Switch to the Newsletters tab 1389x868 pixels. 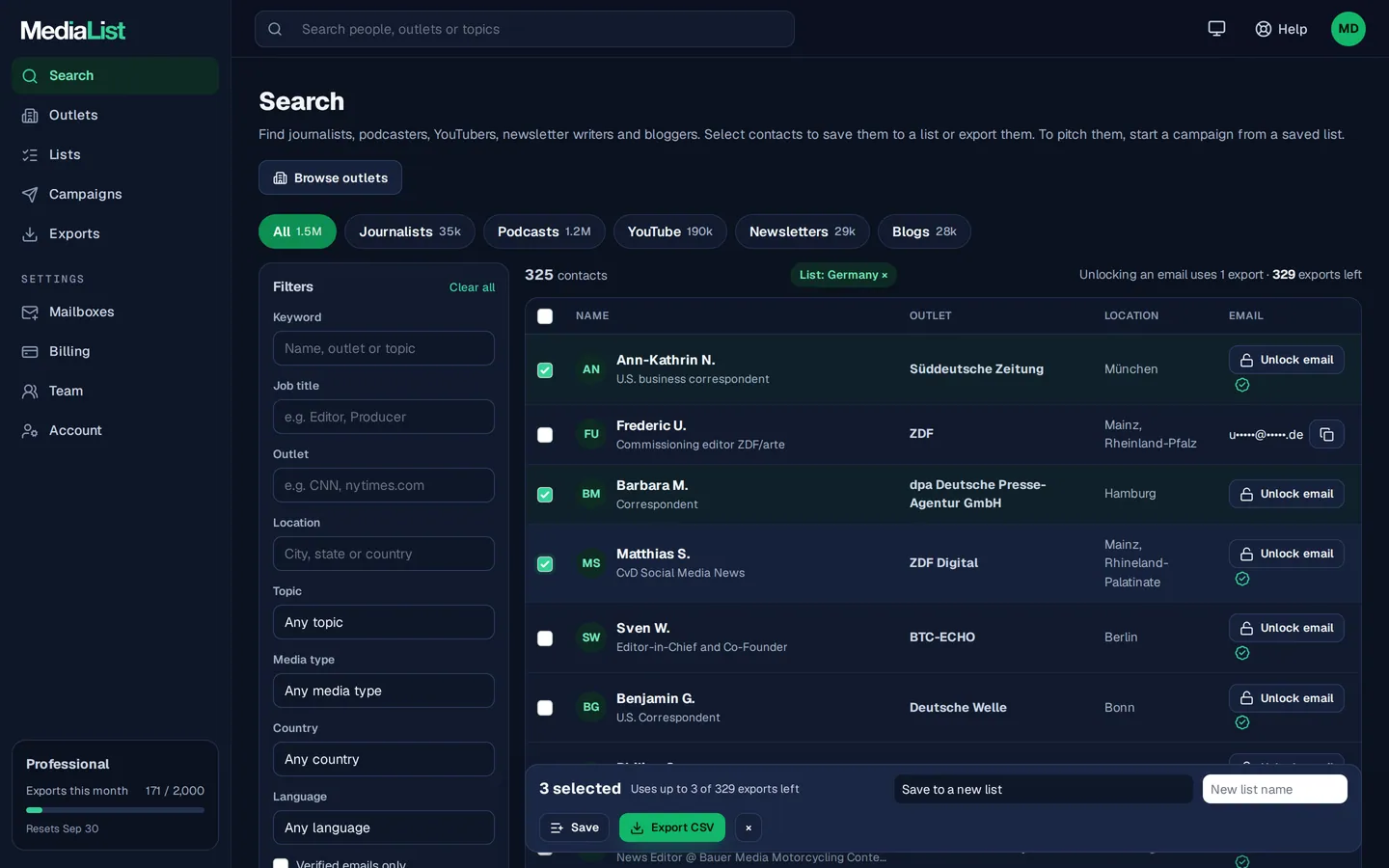point(803,231)
